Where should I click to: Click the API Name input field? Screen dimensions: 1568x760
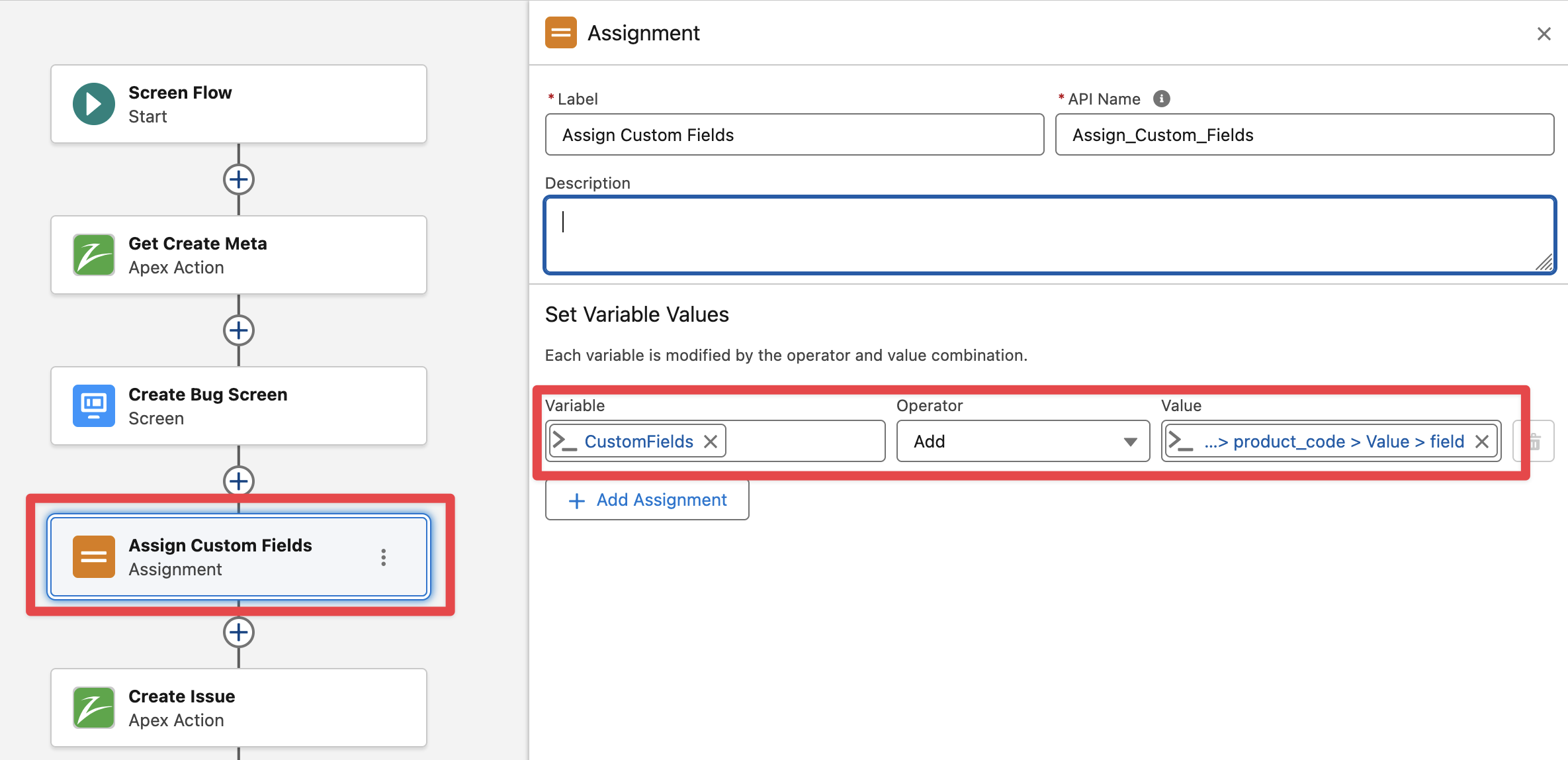1304,135
